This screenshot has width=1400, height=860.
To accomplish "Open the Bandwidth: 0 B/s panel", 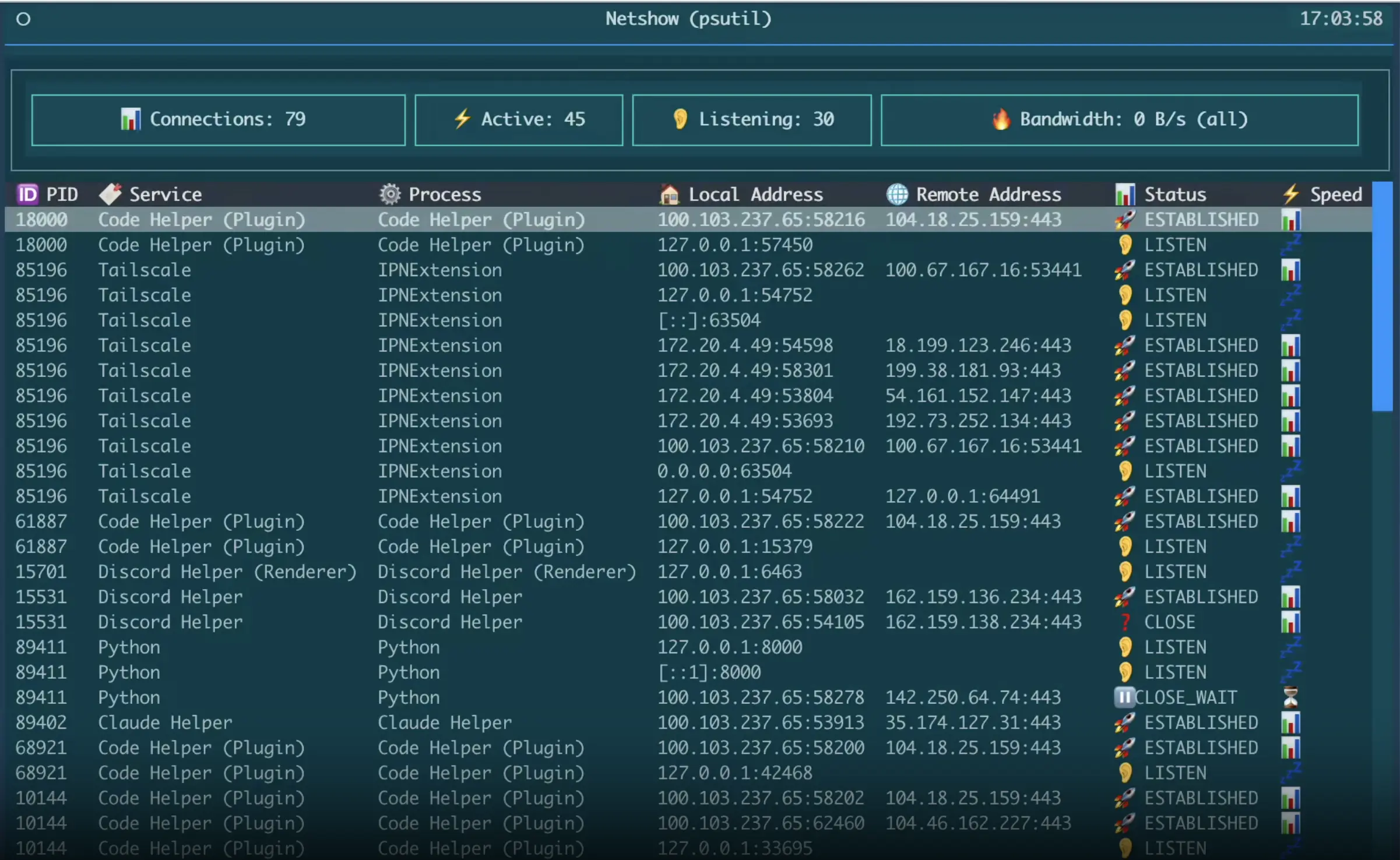I will click(x=1119, y=120).
